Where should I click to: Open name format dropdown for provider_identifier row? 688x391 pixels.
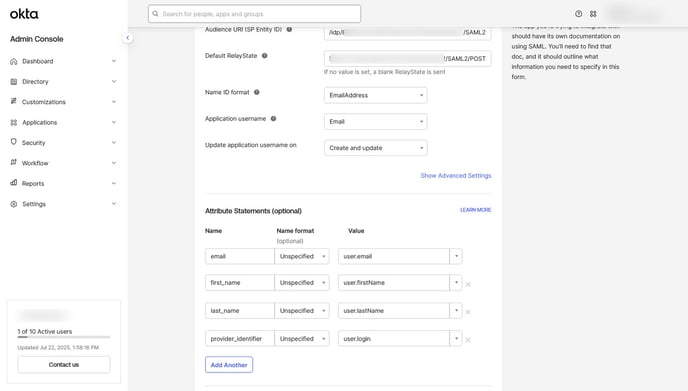(302, 339)
